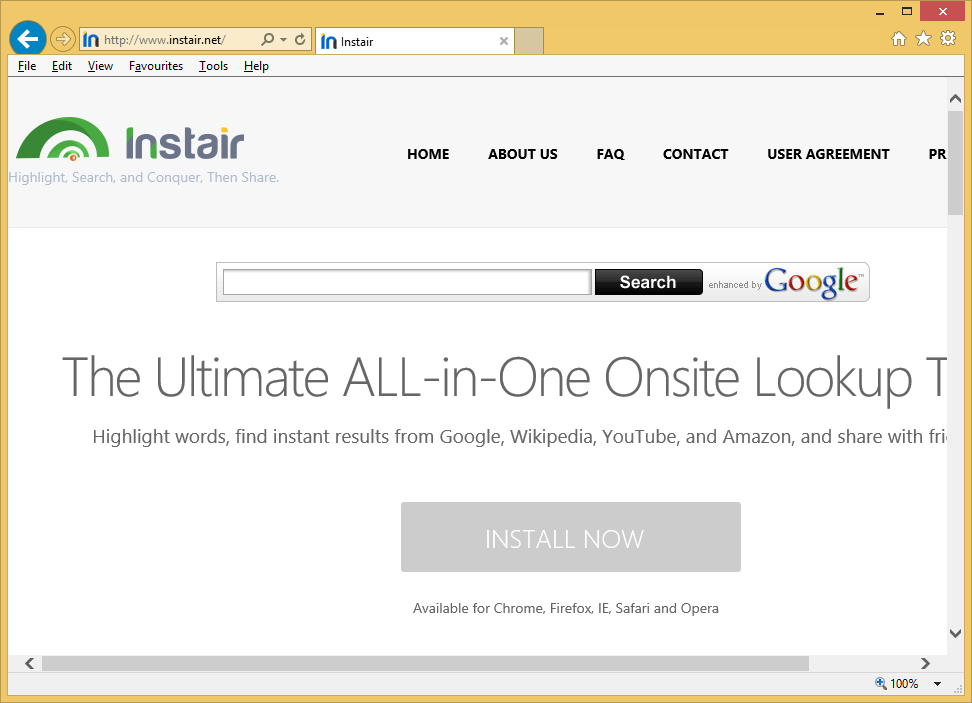Screen dimensions: 972x703
Task: Open the Tools menu
Action: click(213, 66)
